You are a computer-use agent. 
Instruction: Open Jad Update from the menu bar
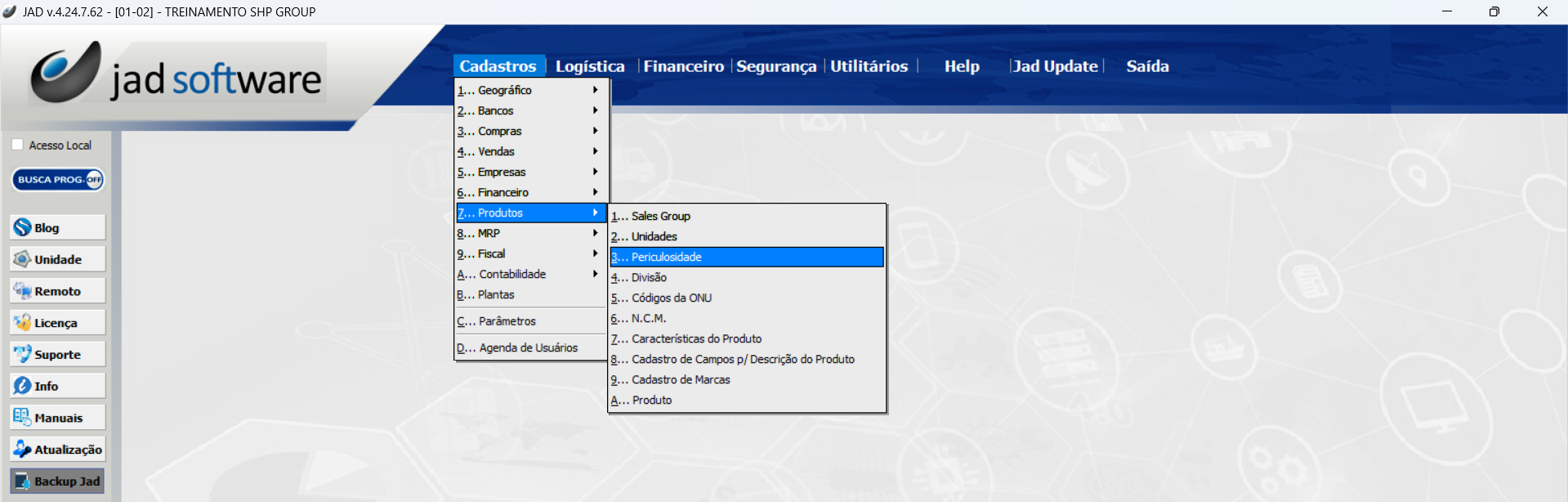pos(1055,66)
